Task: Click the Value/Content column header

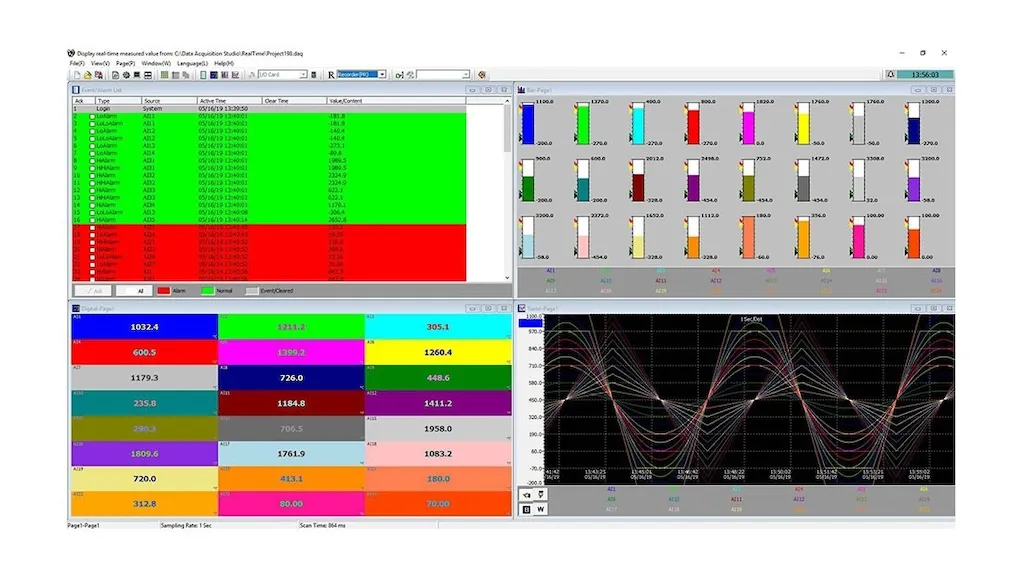Action: [396, 101]
